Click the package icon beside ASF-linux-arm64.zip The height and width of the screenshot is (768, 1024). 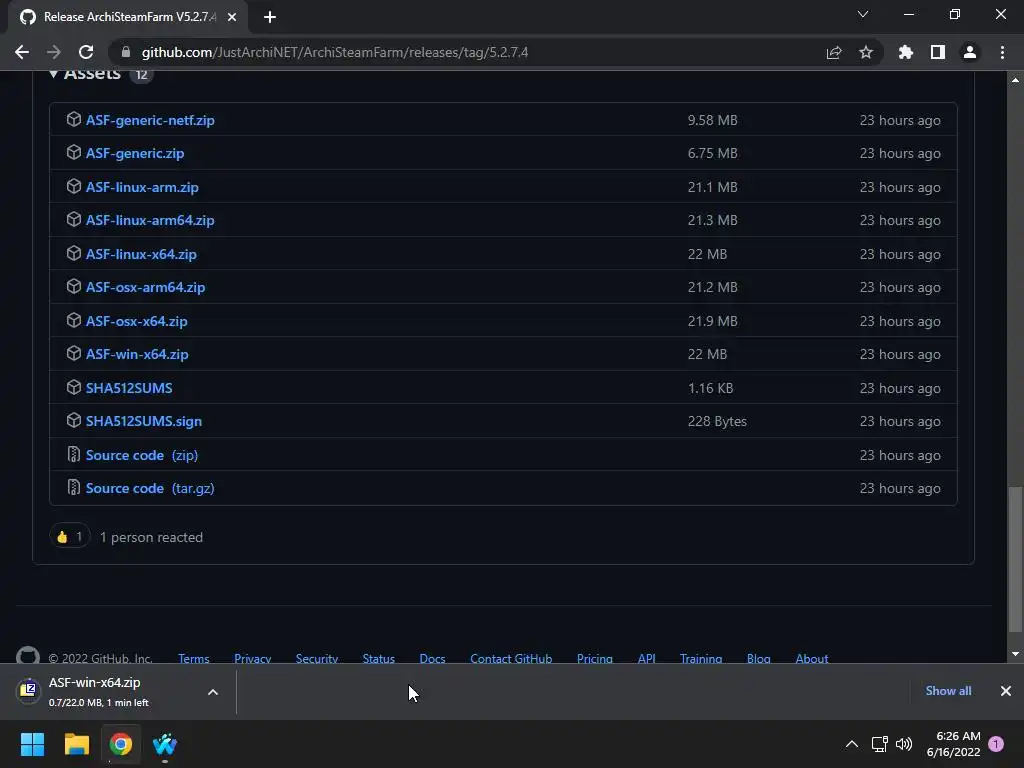74,220
